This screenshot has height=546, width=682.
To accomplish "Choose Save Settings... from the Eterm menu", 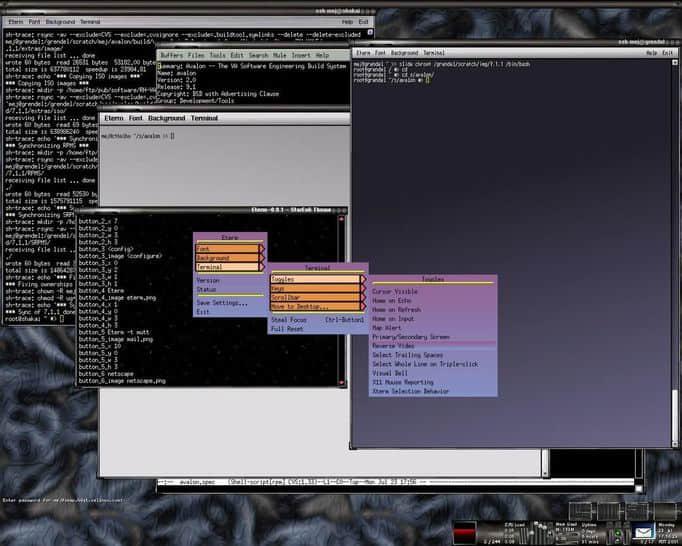I will [222, 302].
